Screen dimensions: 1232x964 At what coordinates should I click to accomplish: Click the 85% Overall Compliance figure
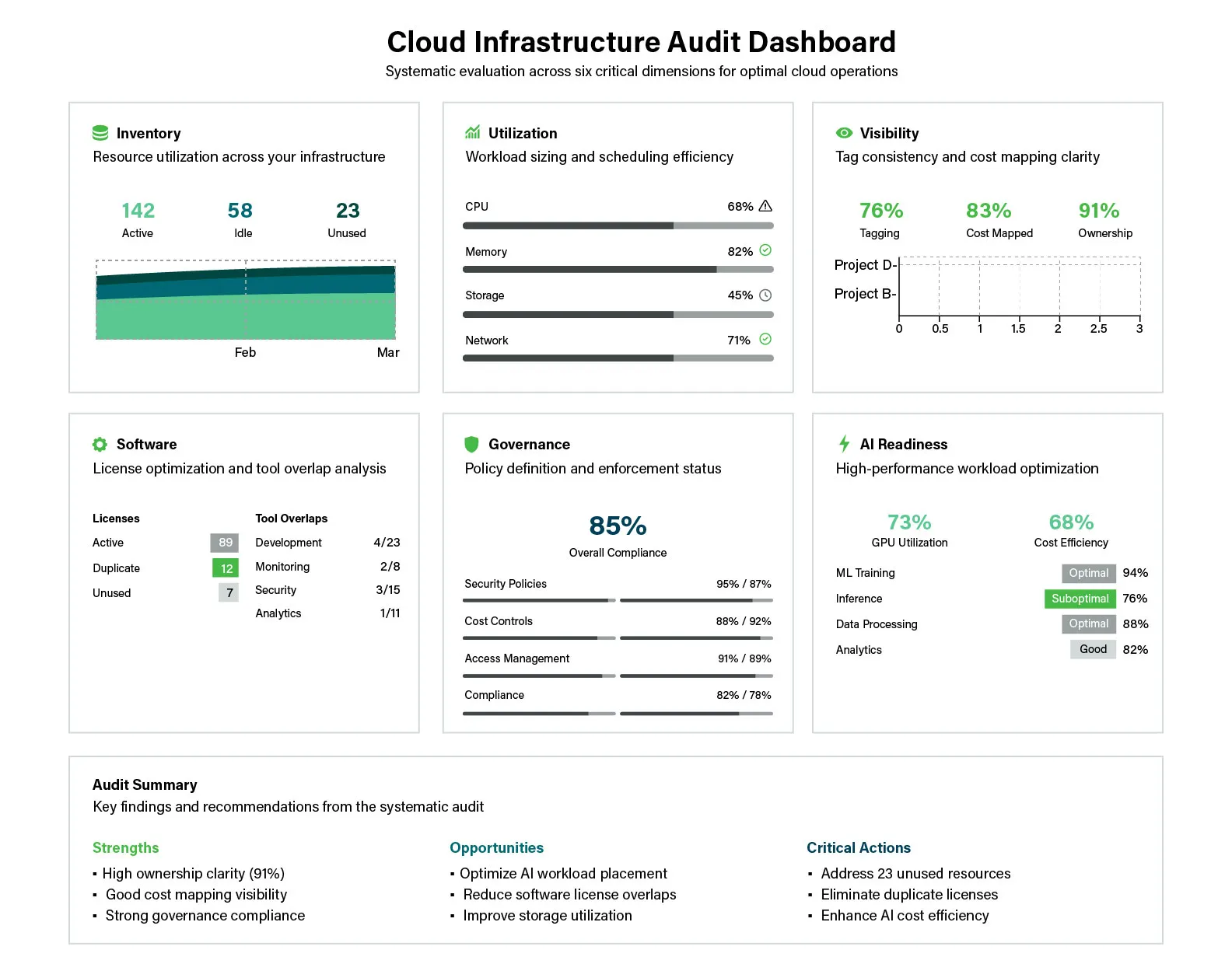618,526
